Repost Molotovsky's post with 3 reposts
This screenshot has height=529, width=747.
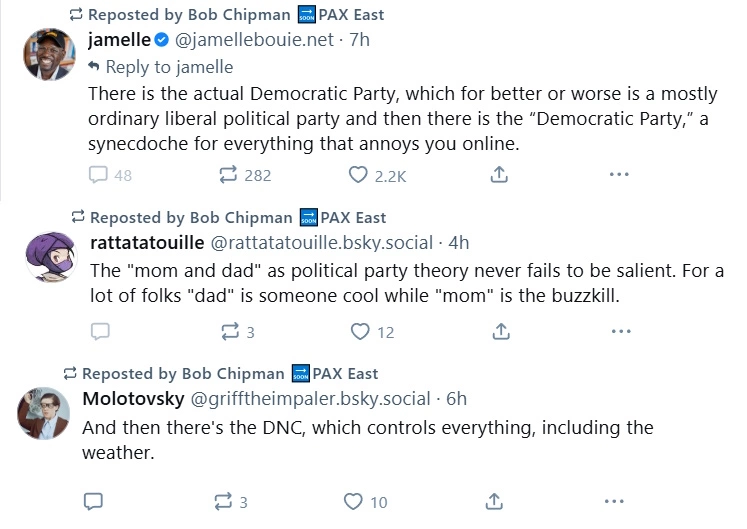click(x=231, y=502)
